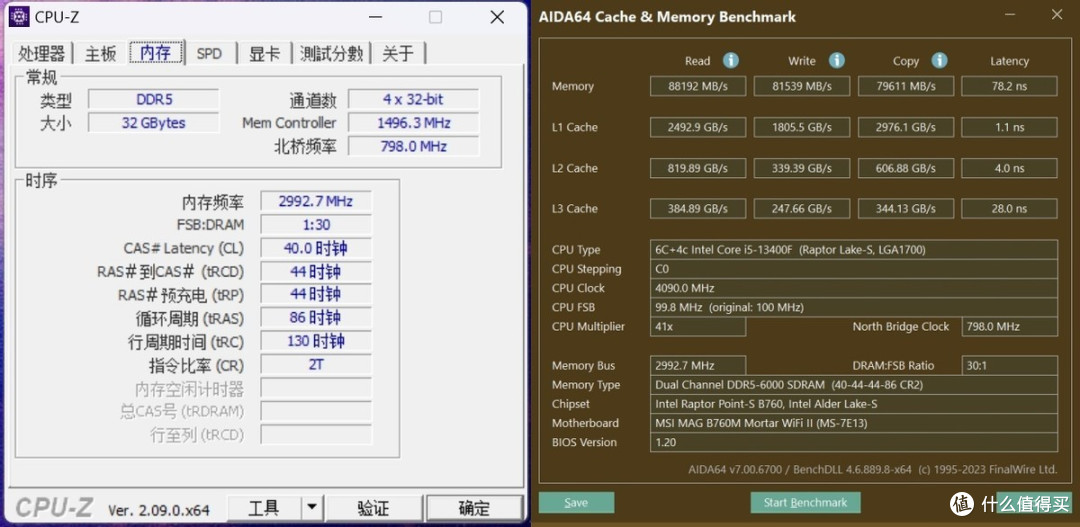This screenshot has width=1080, height=527.
Task: Click CPU Clock 4090.0 MHz field
Action: click(853, 288)
